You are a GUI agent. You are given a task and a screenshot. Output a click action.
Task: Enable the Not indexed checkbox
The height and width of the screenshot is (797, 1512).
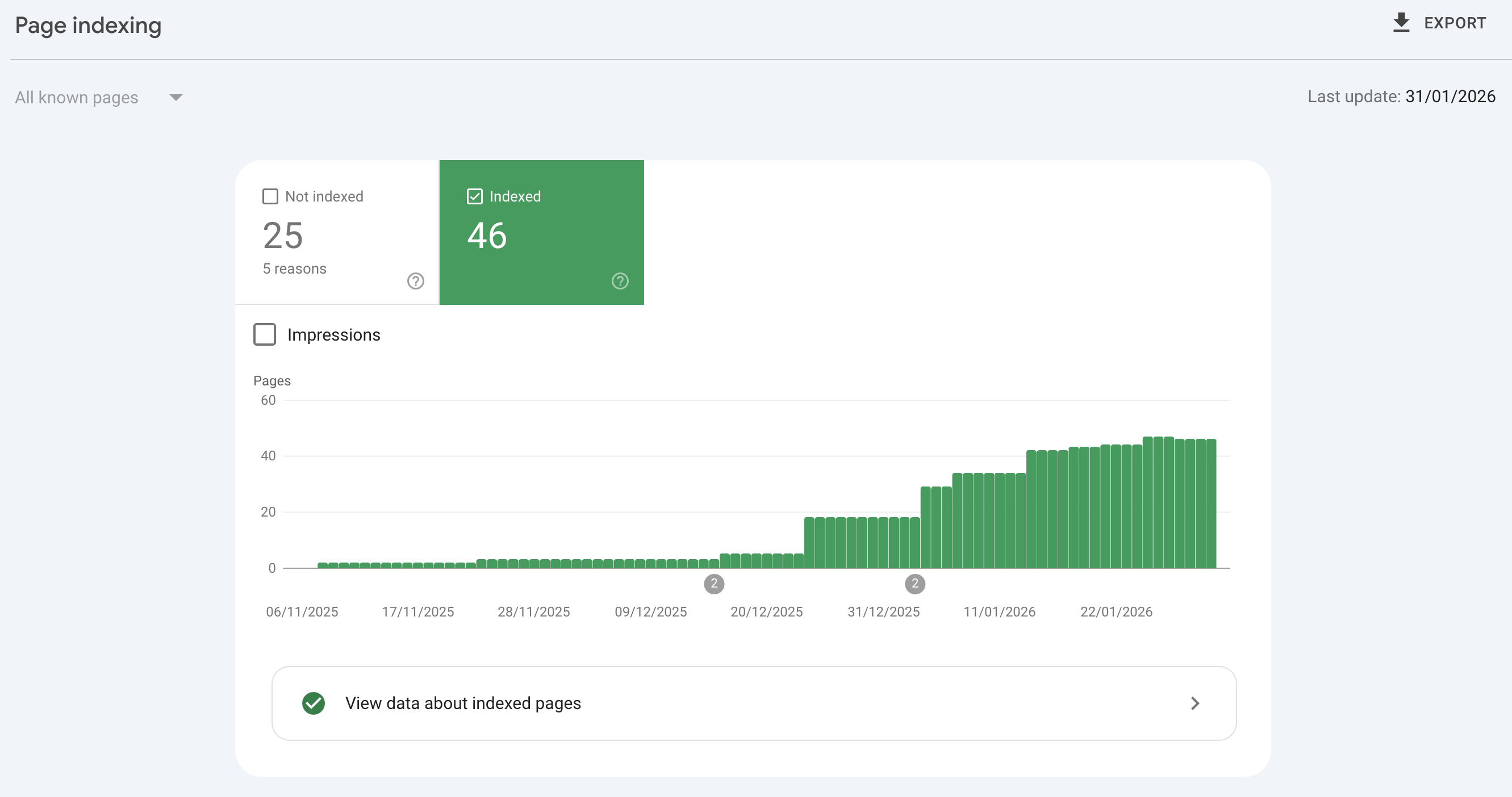(x=269, y=196)
